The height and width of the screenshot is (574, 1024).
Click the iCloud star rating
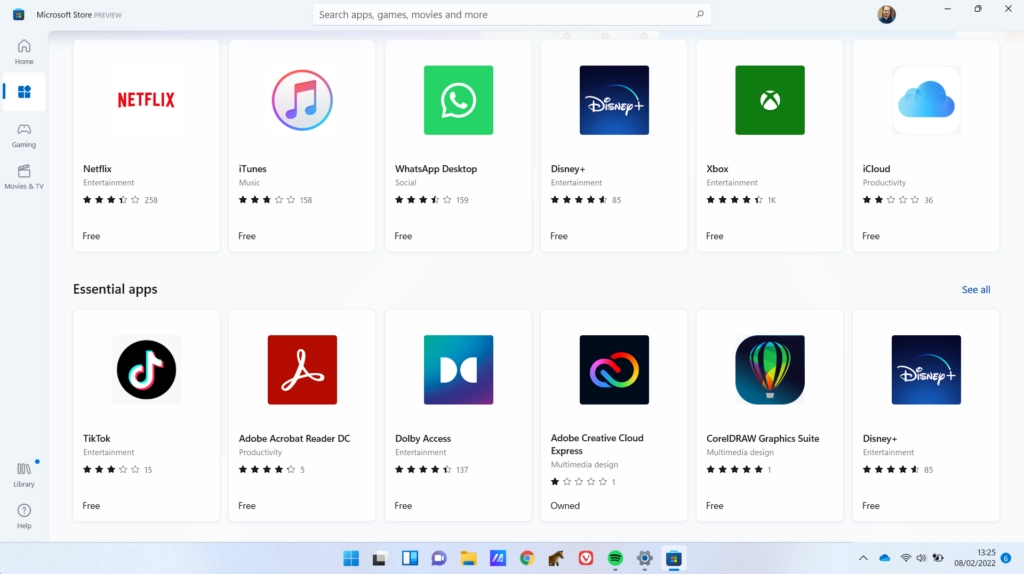tap(891, 200)
